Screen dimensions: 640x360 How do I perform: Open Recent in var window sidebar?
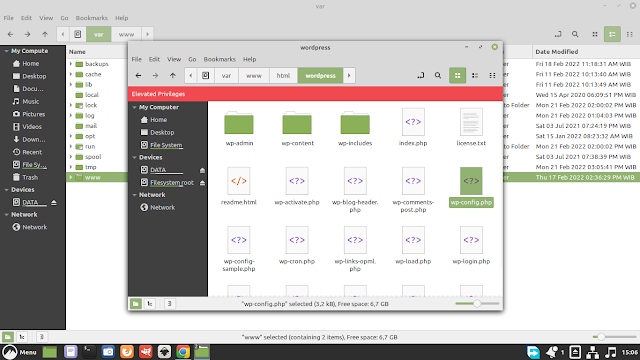pyautogui.click(x=32, y=152)
